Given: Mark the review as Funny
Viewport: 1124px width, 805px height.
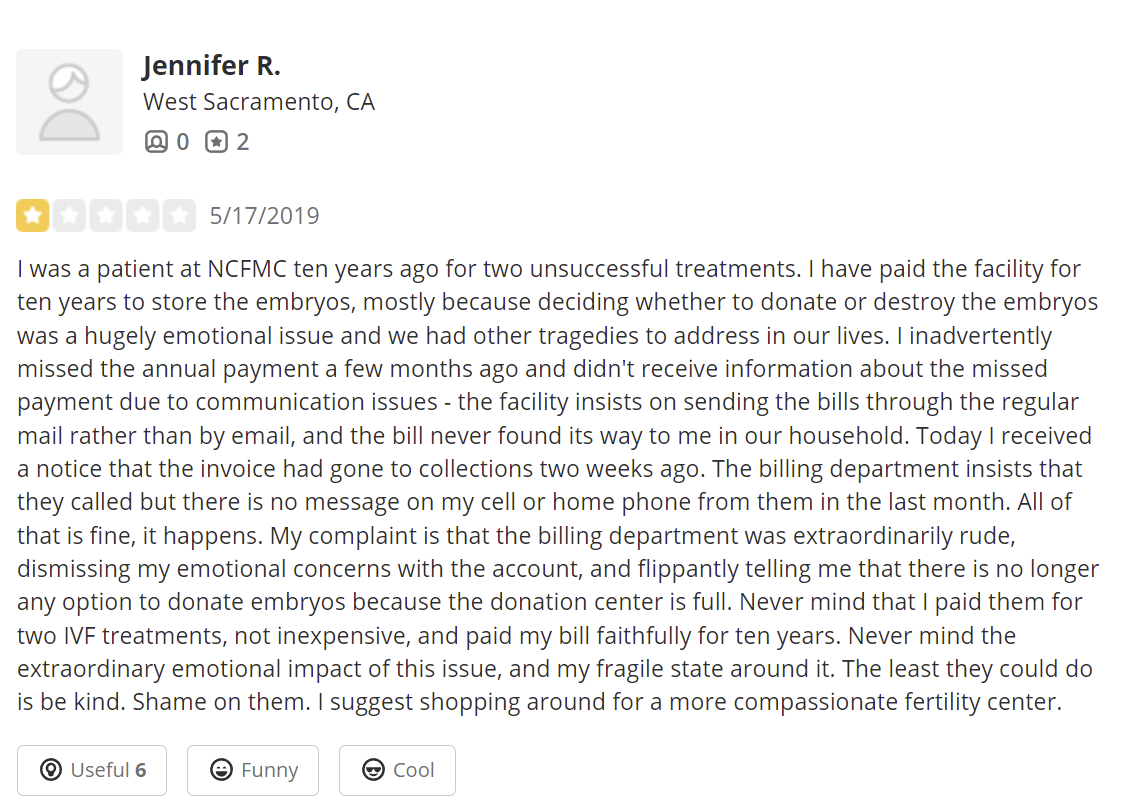Looking at the screenshot, I should pyautogui.click(x=253, y=770).
